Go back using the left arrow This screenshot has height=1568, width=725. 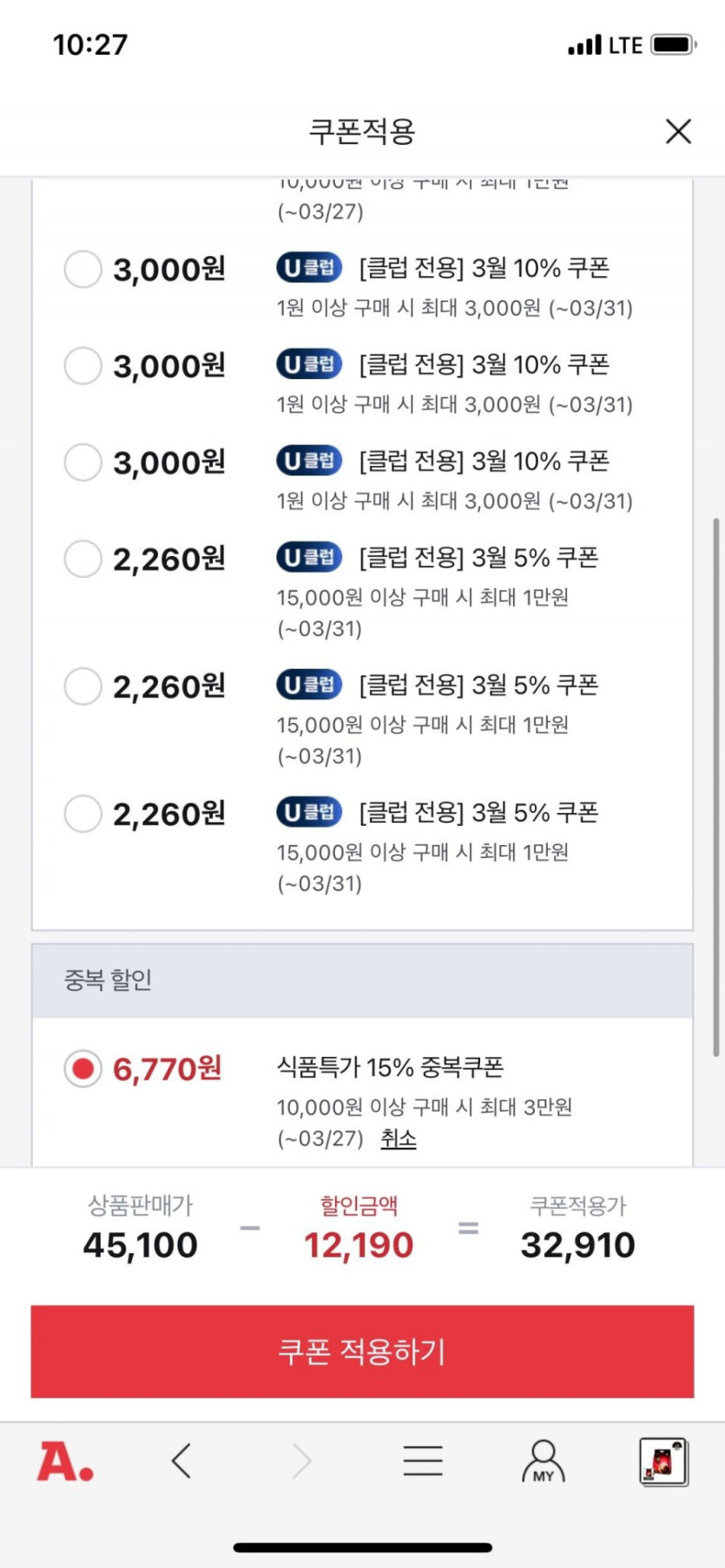181,1460
